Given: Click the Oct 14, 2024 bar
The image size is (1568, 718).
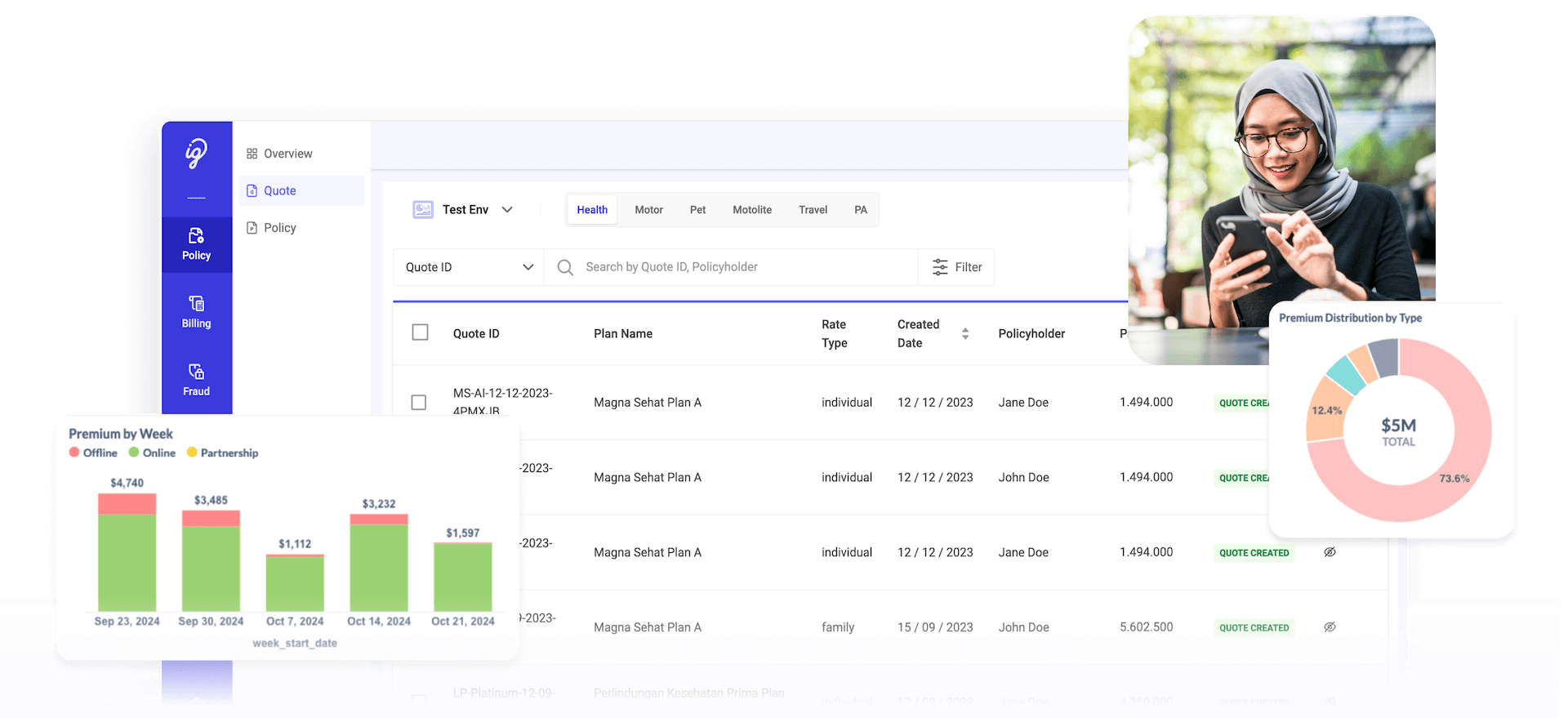Looking at the screenshot, I should [379, 562].
